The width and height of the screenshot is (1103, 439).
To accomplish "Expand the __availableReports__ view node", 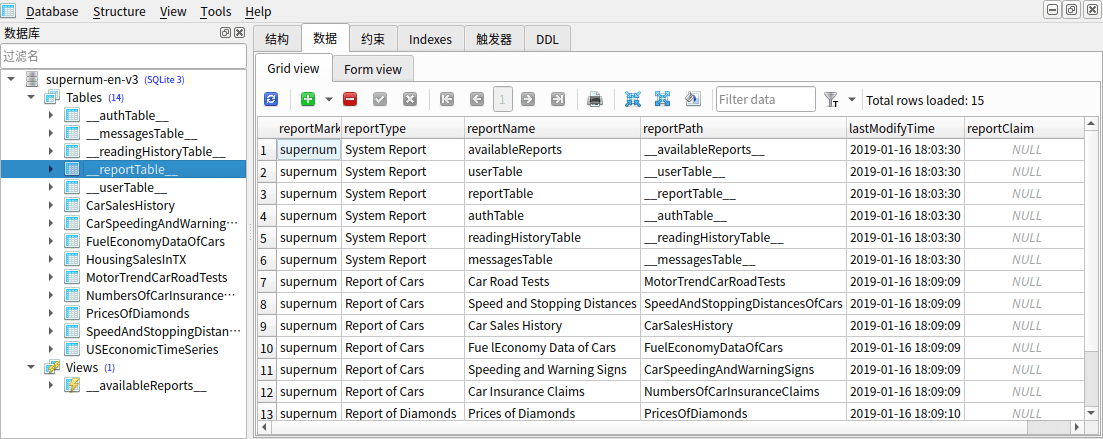I will tap(51, 385).
